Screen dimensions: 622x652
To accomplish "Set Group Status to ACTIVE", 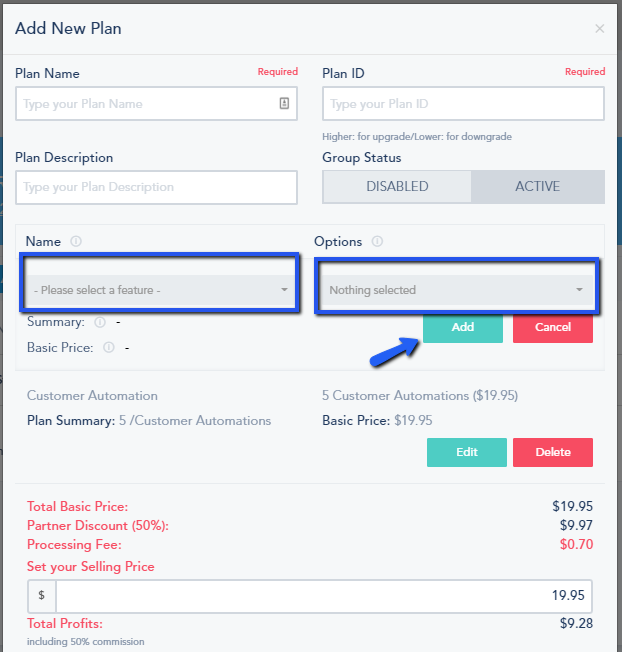I will [538, 187].
